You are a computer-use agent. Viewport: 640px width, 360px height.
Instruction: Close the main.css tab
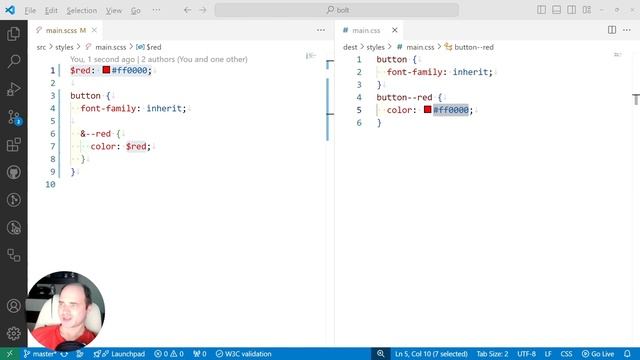pyautogui.click(x=395, y=30)
